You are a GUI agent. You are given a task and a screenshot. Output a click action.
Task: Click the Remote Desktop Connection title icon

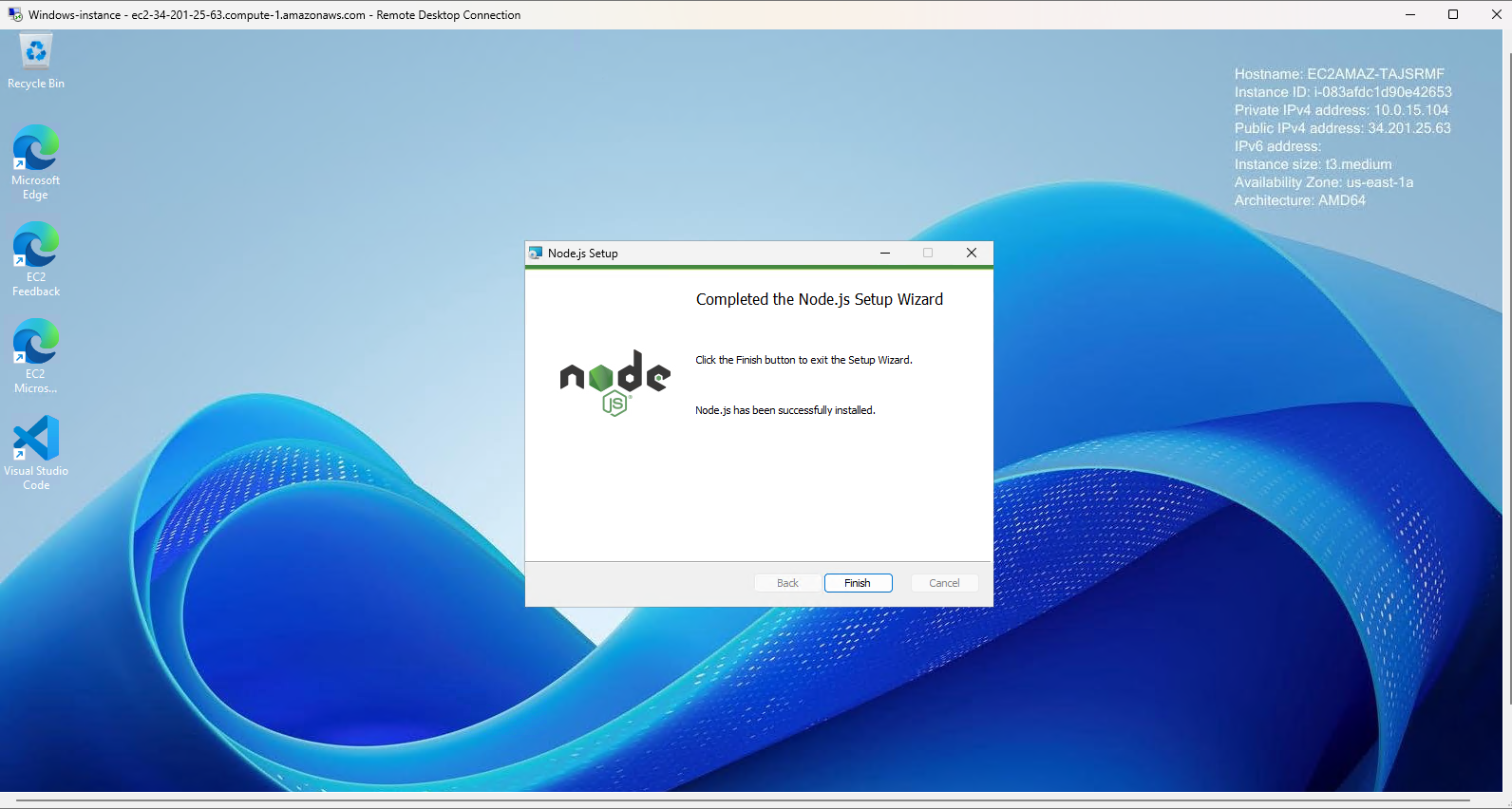15,14
